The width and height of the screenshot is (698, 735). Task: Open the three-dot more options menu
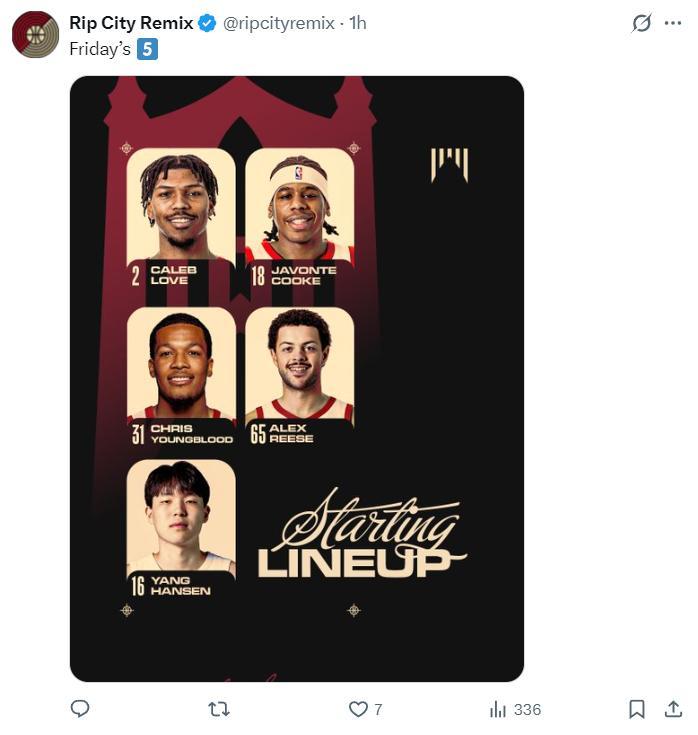pyautogui.click(x=673, y=23)
